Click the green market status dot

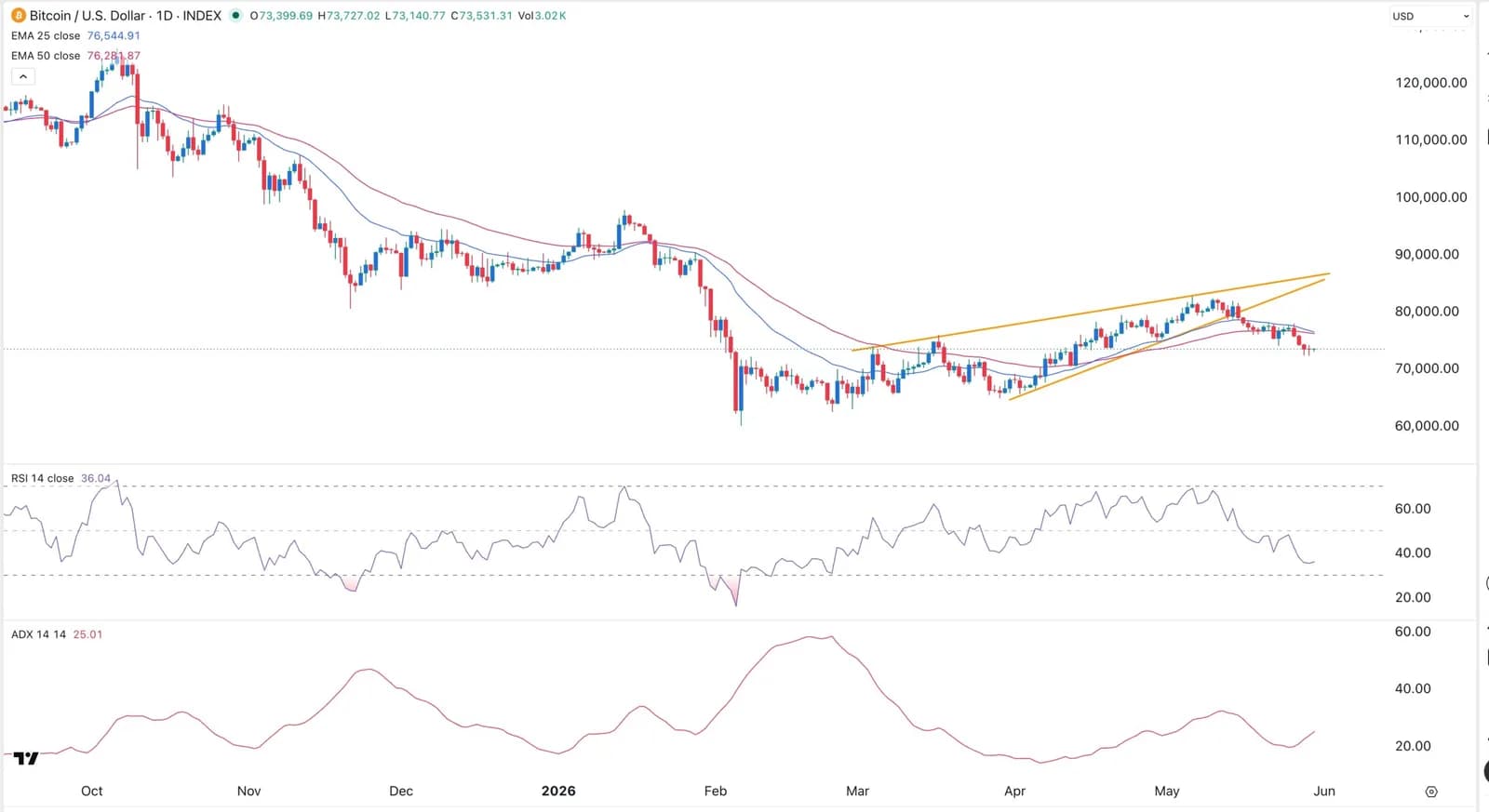(x=236, y=16)
